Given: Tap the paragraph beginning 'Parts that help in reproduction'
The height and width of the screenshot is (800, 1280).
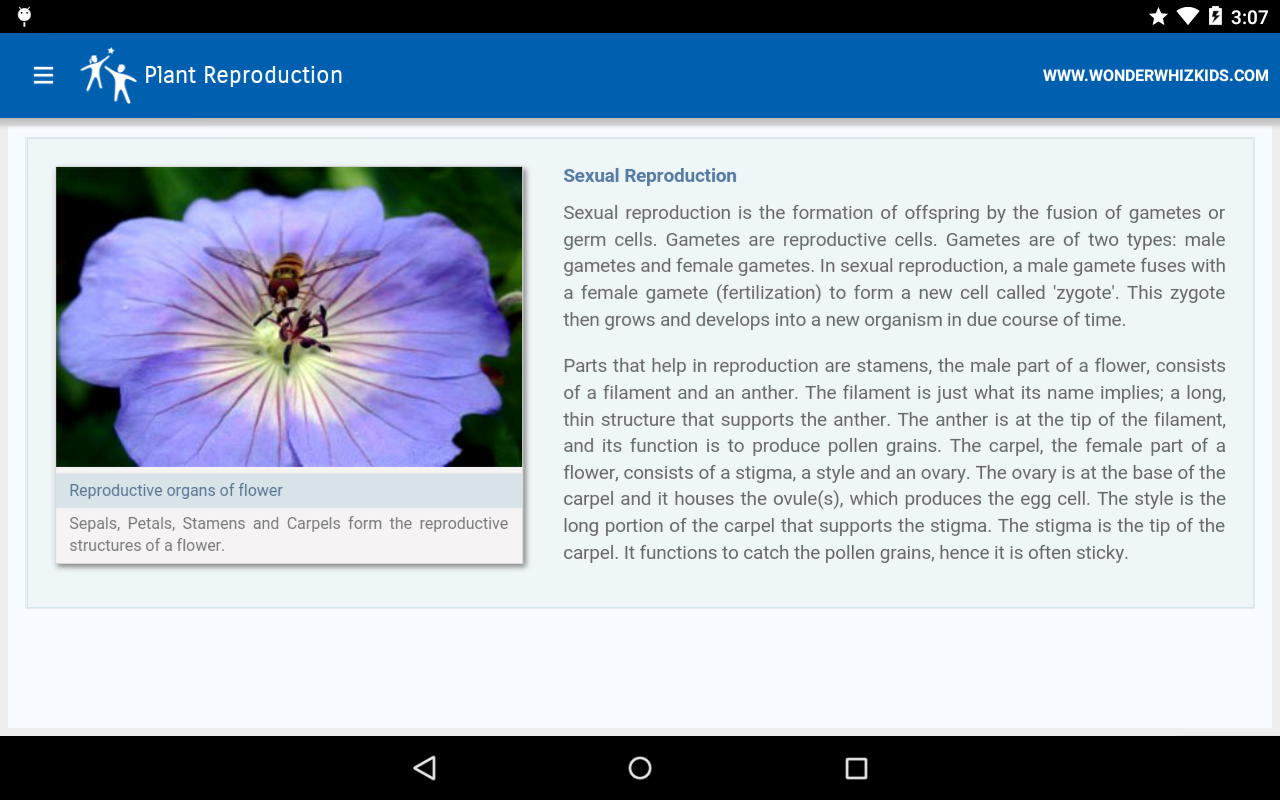Looking at the screenshot, I should tap(894, 459).
